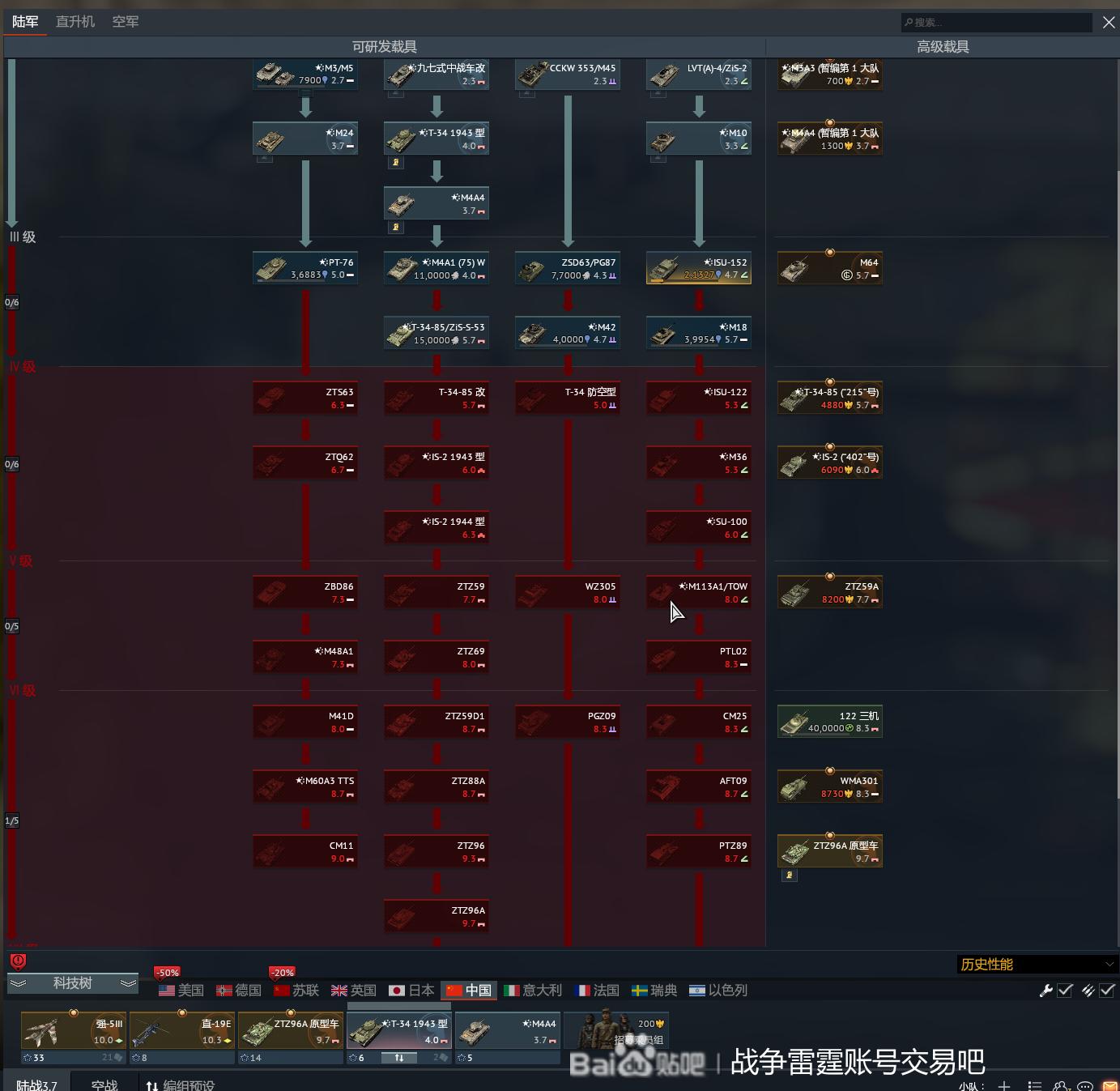Viewport: 1120px width, 1091px height.
Task: Click the red alert badge icon above 科技树
Action: 18,961
